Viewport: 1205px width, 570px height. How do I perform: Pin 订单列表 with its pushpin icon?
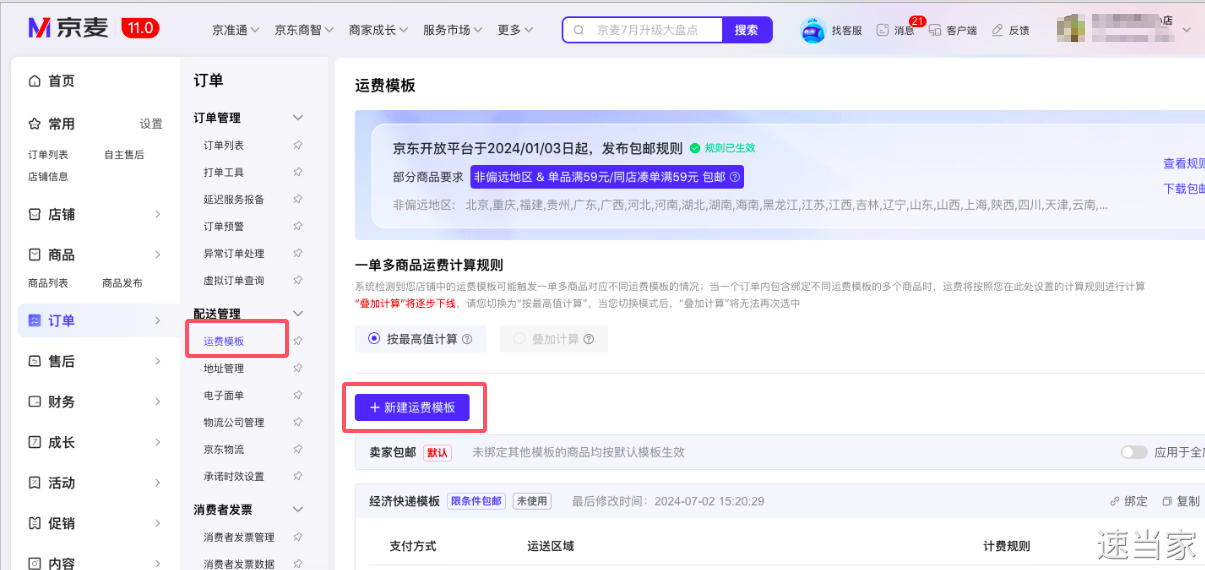[297, 146]
